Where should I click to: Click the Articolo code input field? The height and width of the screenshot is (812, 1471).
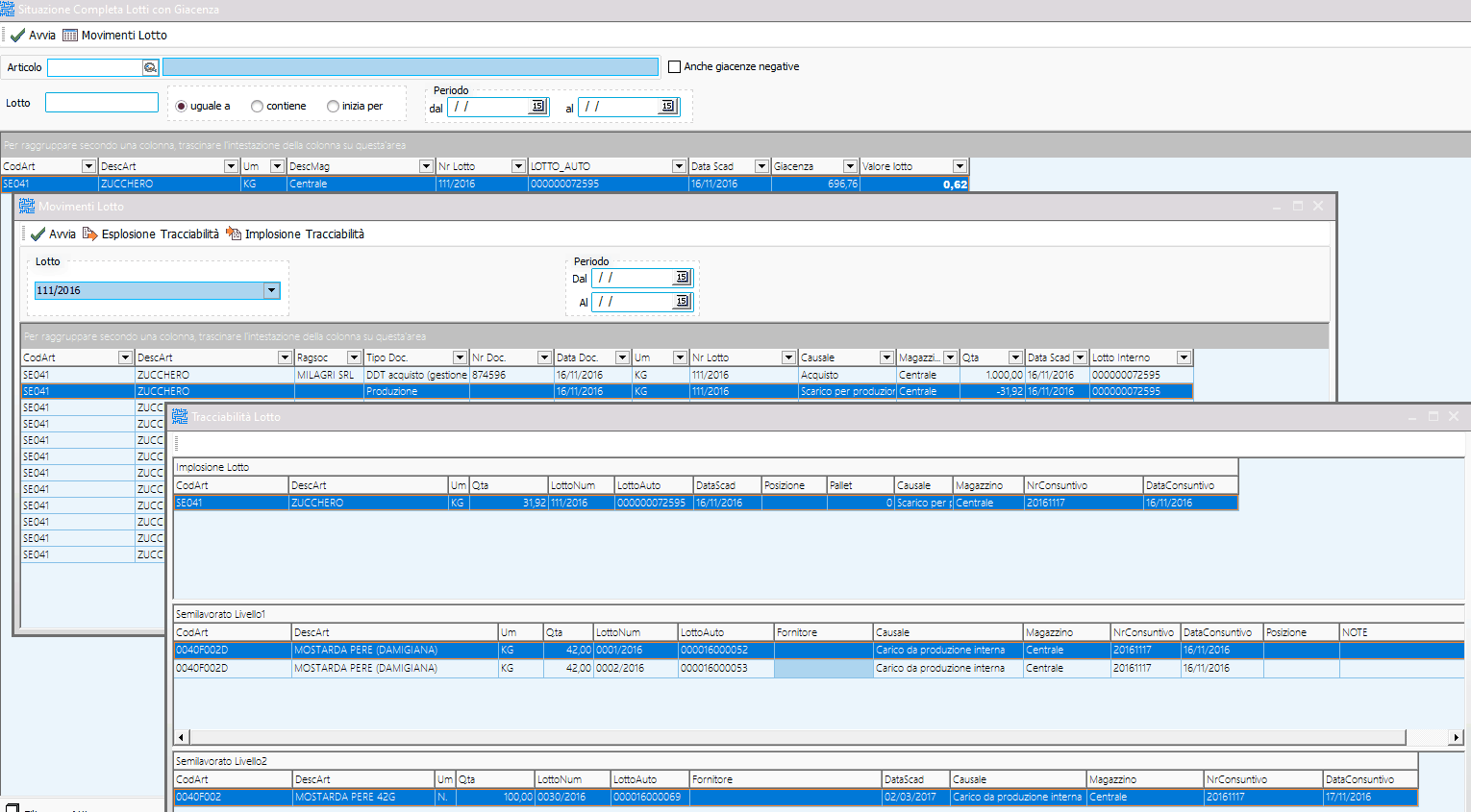pos(95,67)
